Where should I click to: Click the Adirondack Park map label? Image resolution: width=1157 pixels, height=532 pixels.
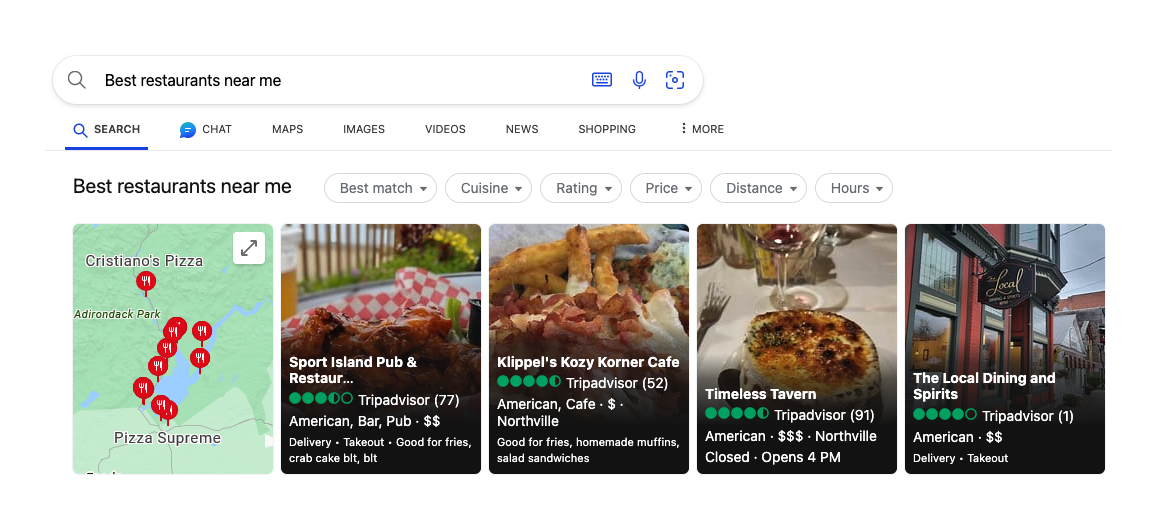pos(117,314)
